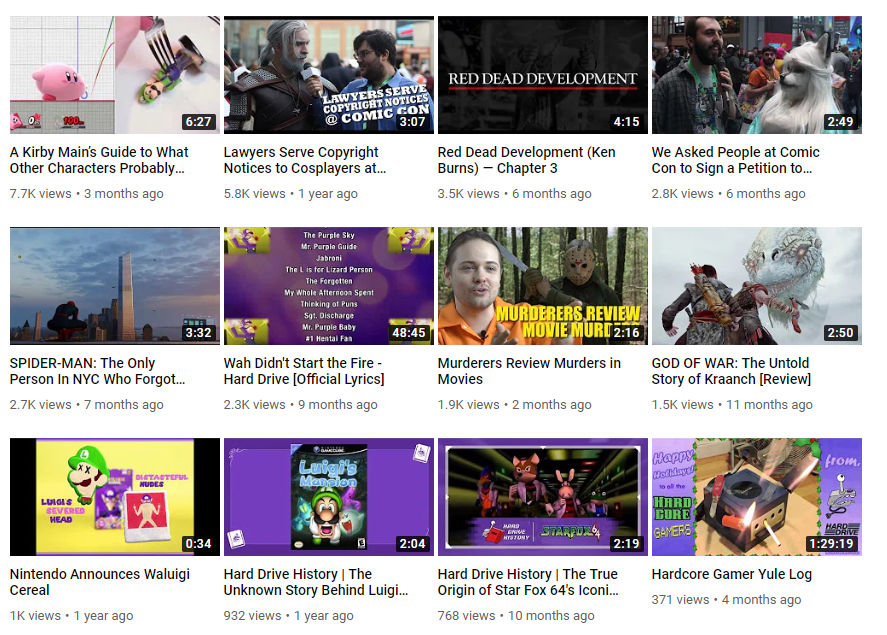The height and width of the screenshot is (635, 887).
Task: Click '2.8K views • 6 months ago' text
Action: pos(728,193)
